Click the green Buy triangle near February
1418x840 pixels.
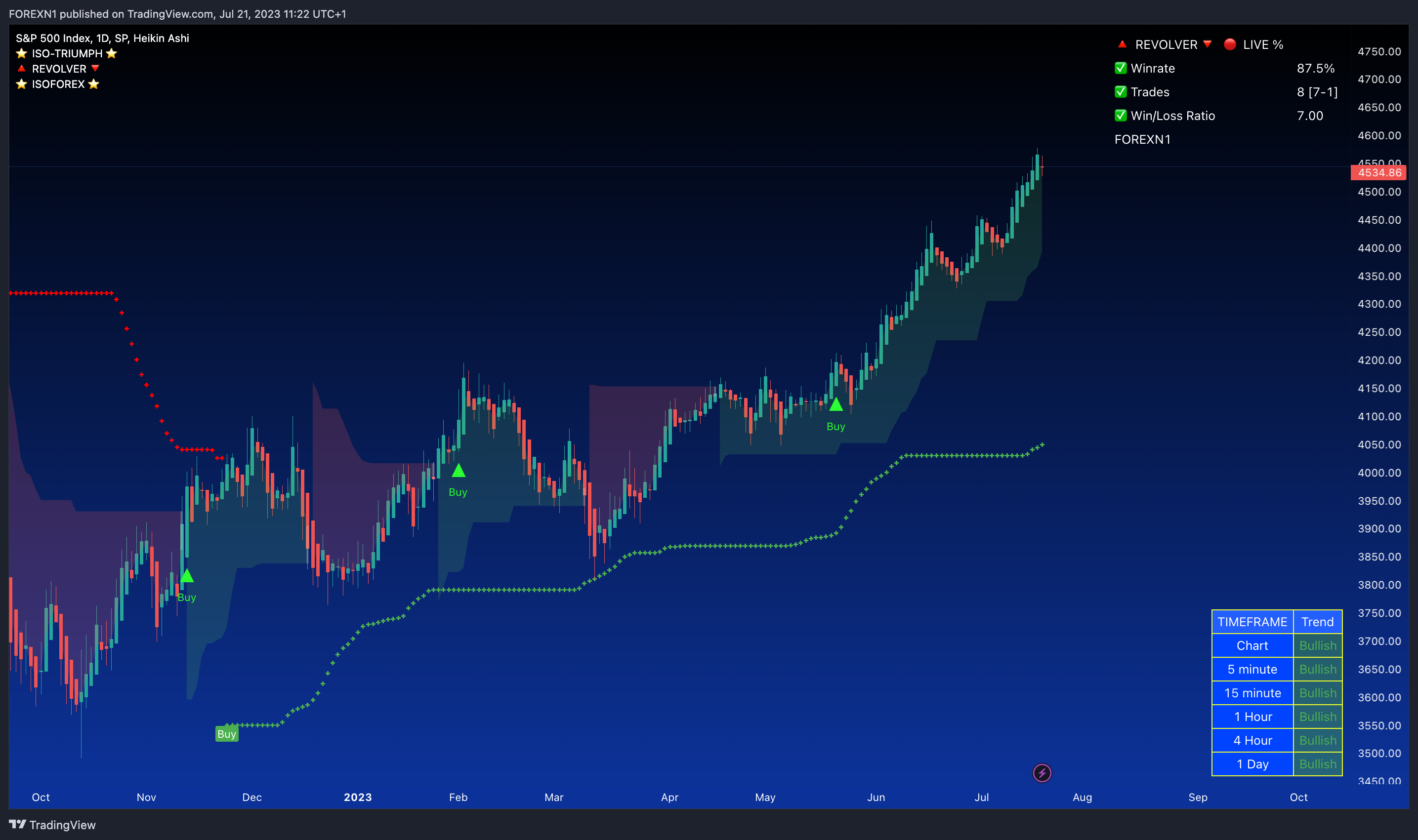[x=458, y=471]
